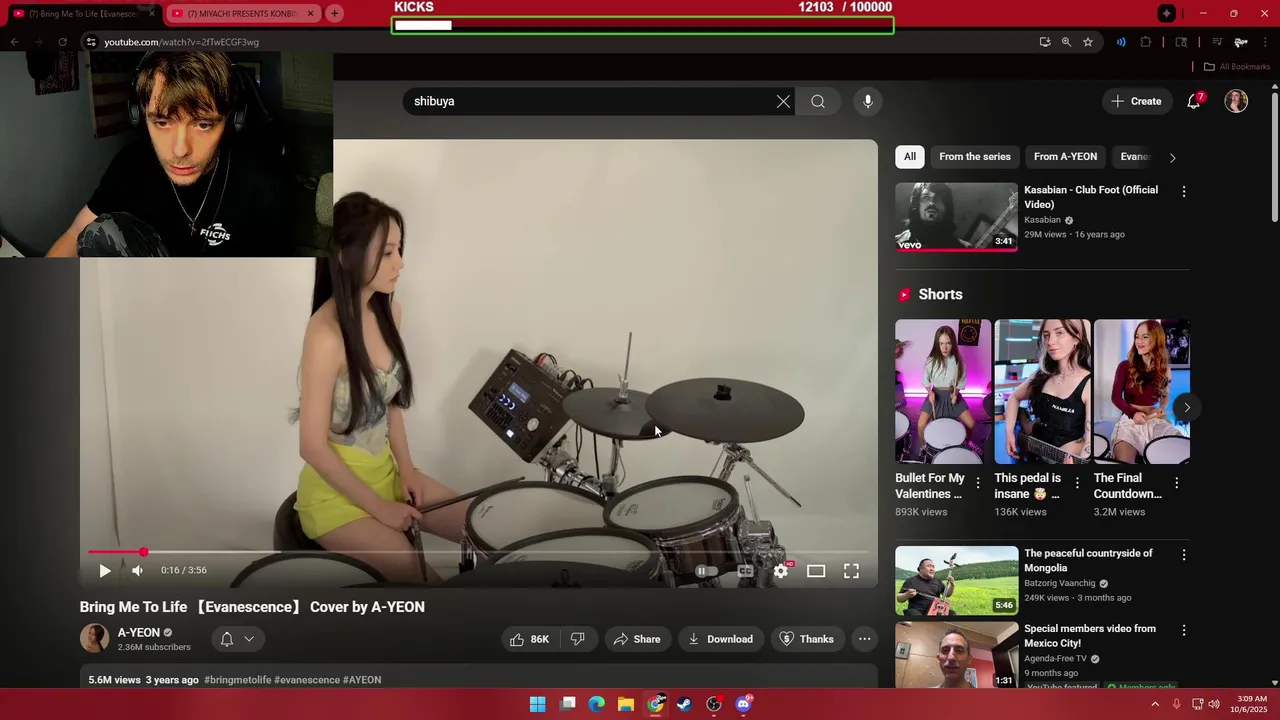Open Kasabian Club Foot video thumbnail
Viewport: 1280px width, 720px height.
click(x=956, y=216)
